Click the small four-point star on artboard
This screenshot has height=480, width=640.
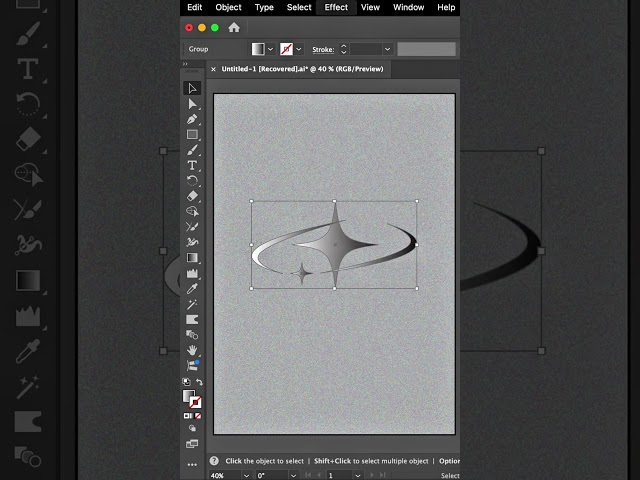point(302,273)
